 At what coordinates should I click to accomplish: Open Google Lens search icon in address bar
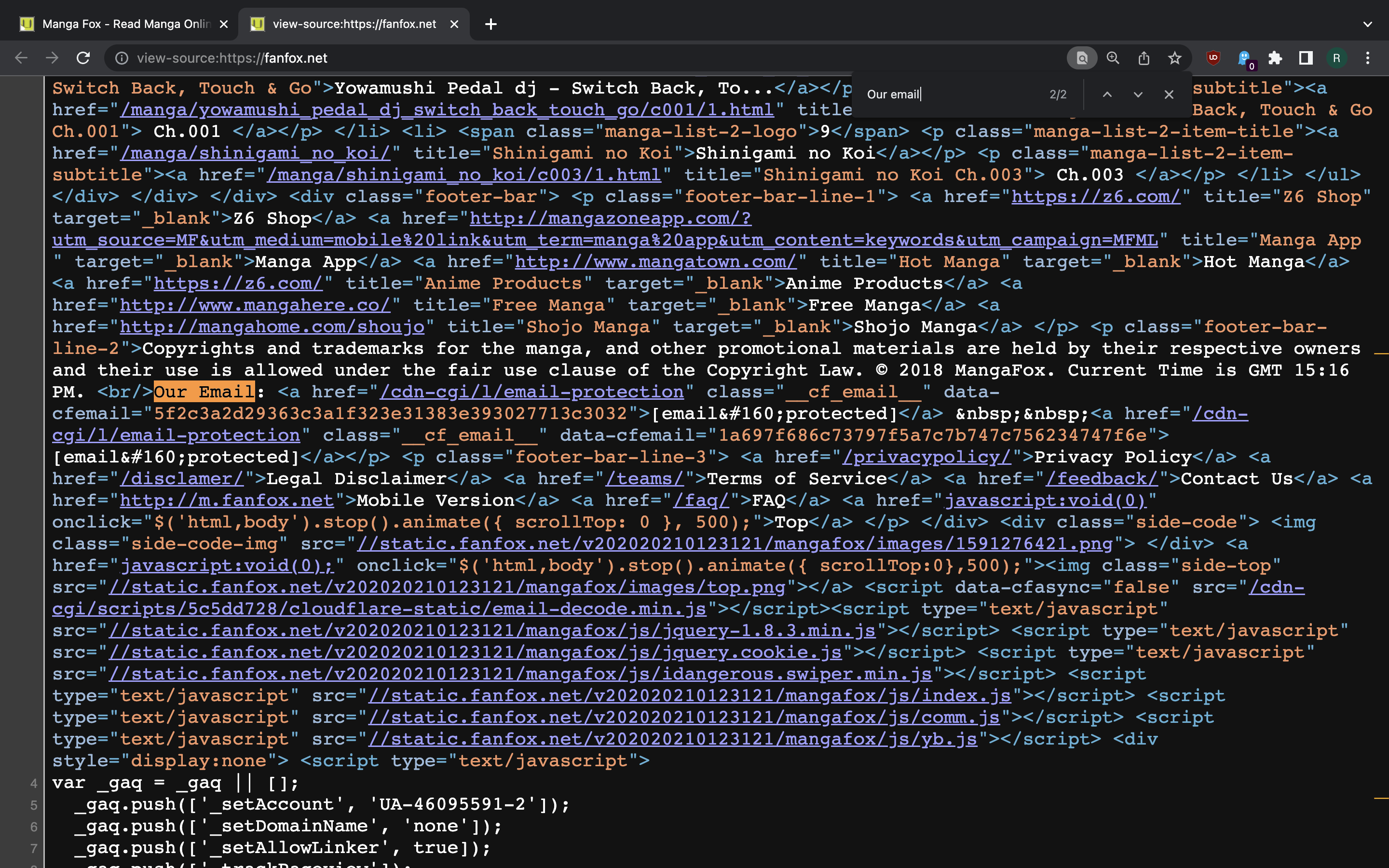[x=1082, y=58]
